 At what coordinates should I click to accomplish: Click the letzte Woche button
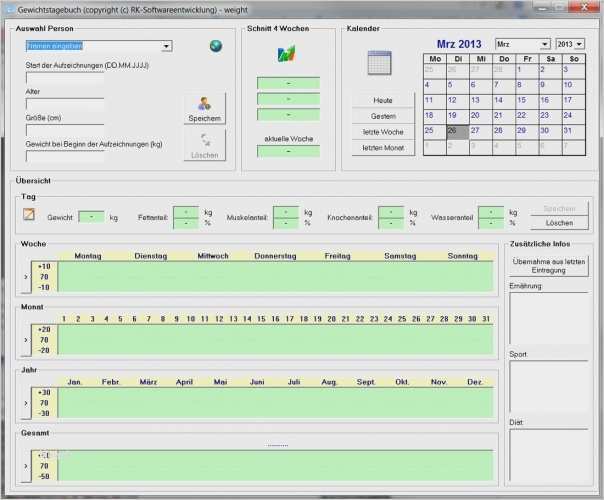tap(383, 132)
